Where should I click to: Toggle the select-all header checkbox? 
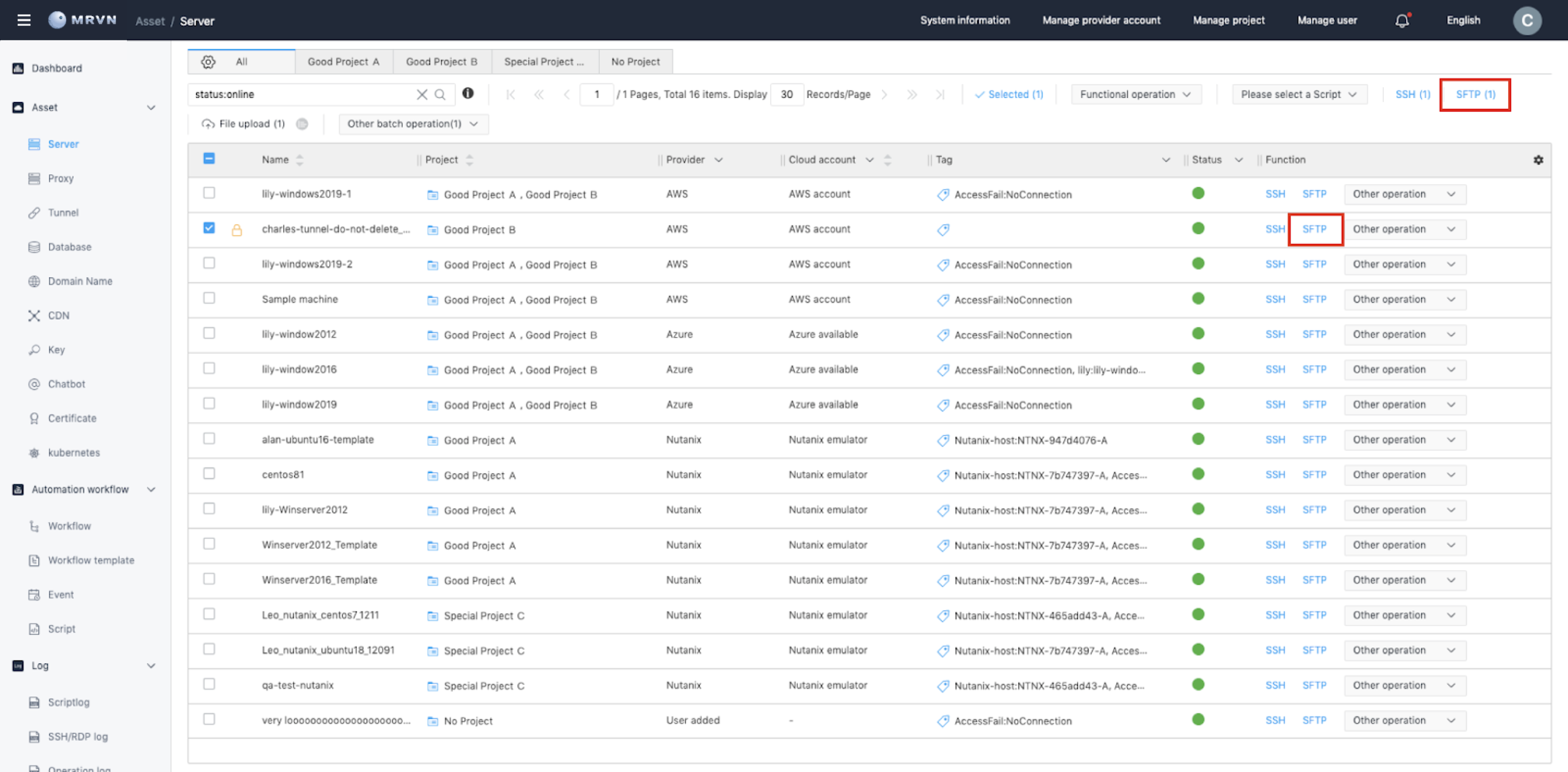click(209, 159)
